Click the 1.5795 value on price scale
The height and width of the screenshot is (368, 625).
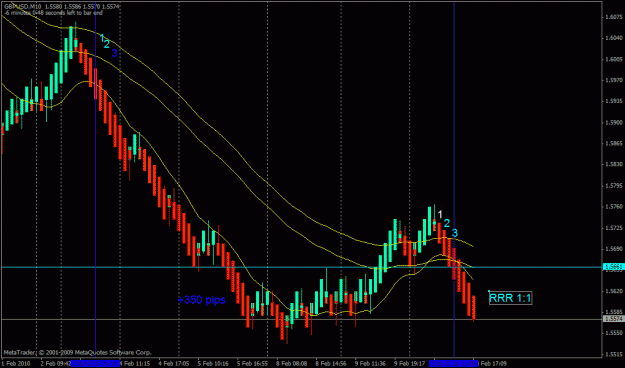(x=613, y=185)
